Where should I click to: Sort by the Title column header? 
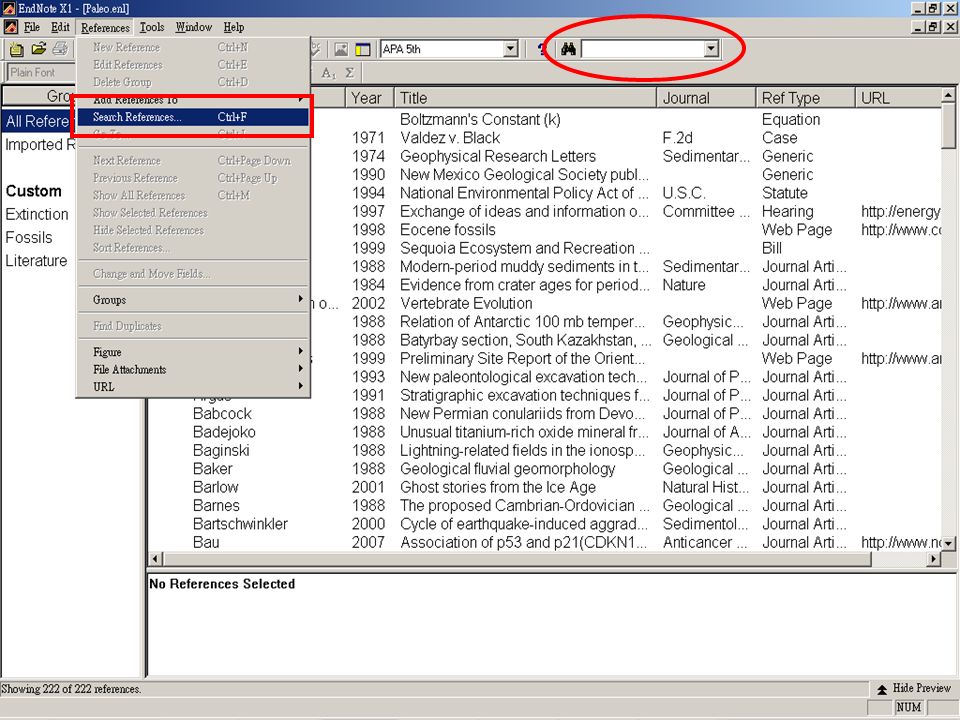(525, 98)
